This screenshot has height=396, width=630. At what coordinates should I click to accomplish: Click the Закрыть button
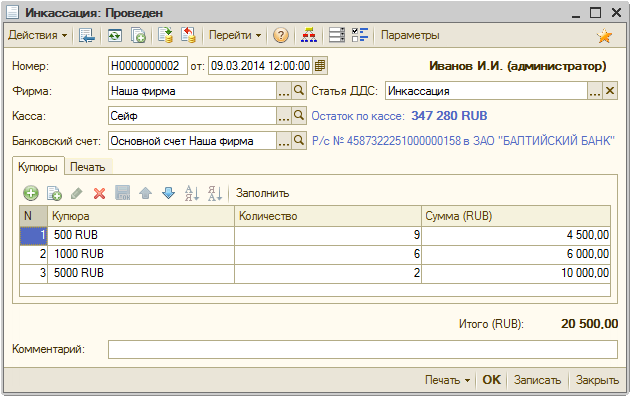(597, 380)
